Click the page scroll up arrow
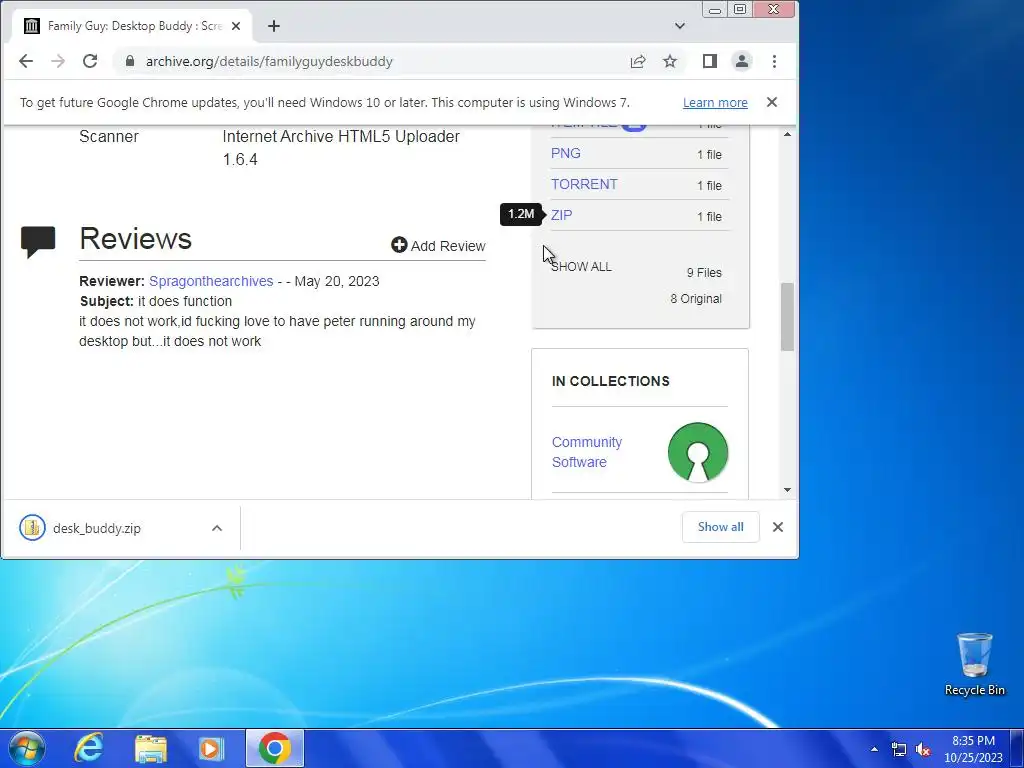 (788, 135)
